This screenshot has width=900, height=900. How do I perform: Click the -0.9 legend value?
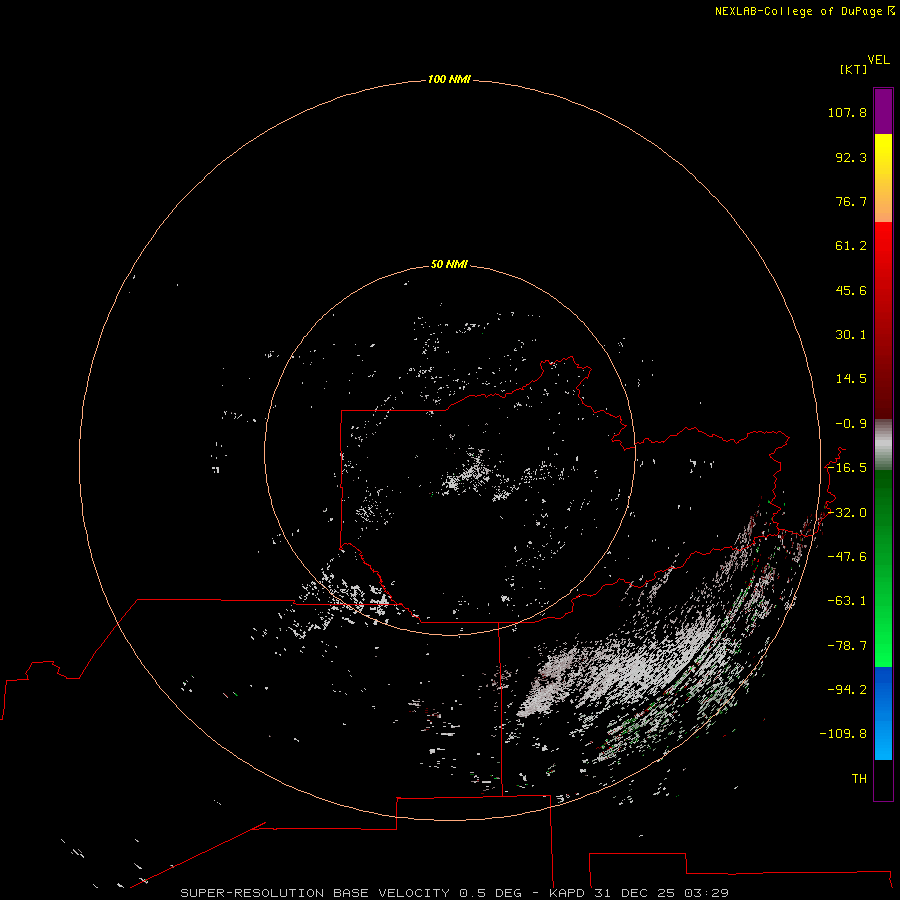(x=851, y=424)
